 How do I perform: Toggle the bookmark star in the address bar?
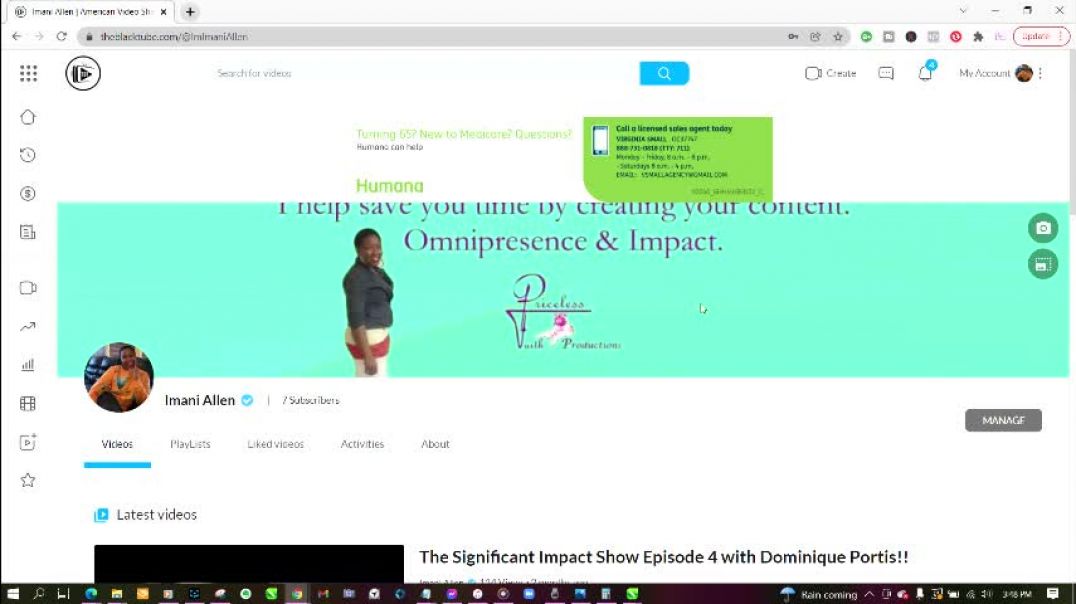[x=839, y=35]
